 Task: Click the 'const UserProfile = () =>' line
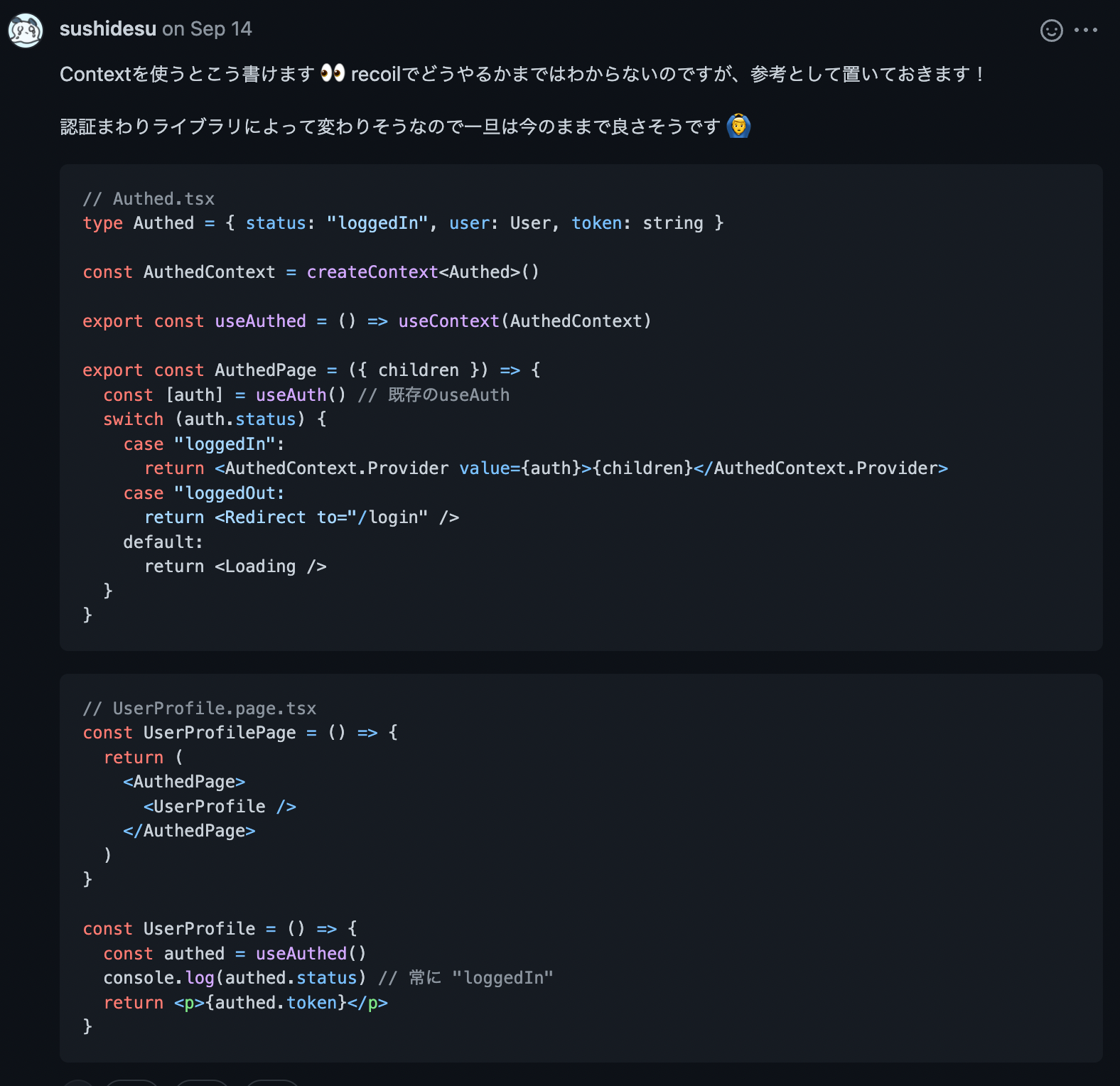point(220,929)
